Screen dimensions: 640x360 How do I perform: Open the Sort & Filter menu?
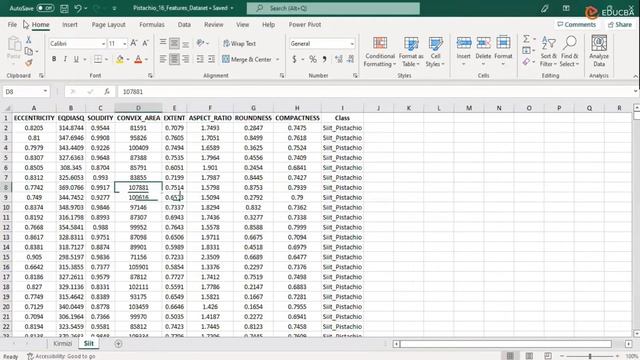[x=548, y=52]
